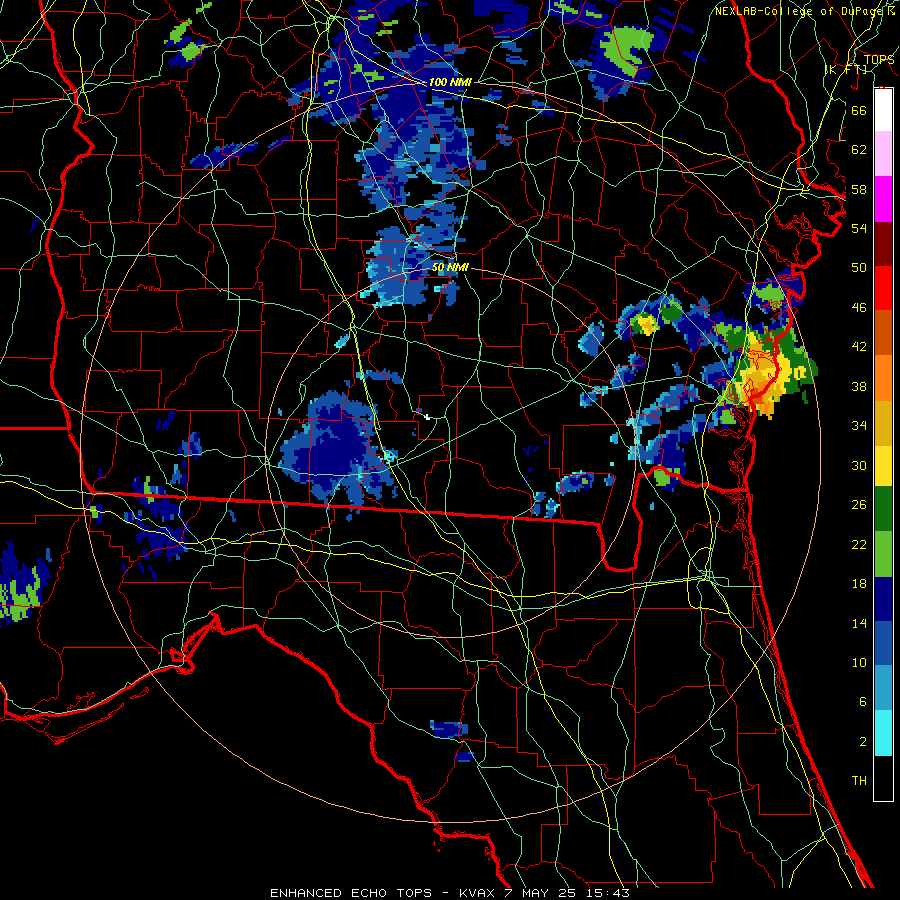
Task: Click the 26 scale label
Action: point(859,505)
